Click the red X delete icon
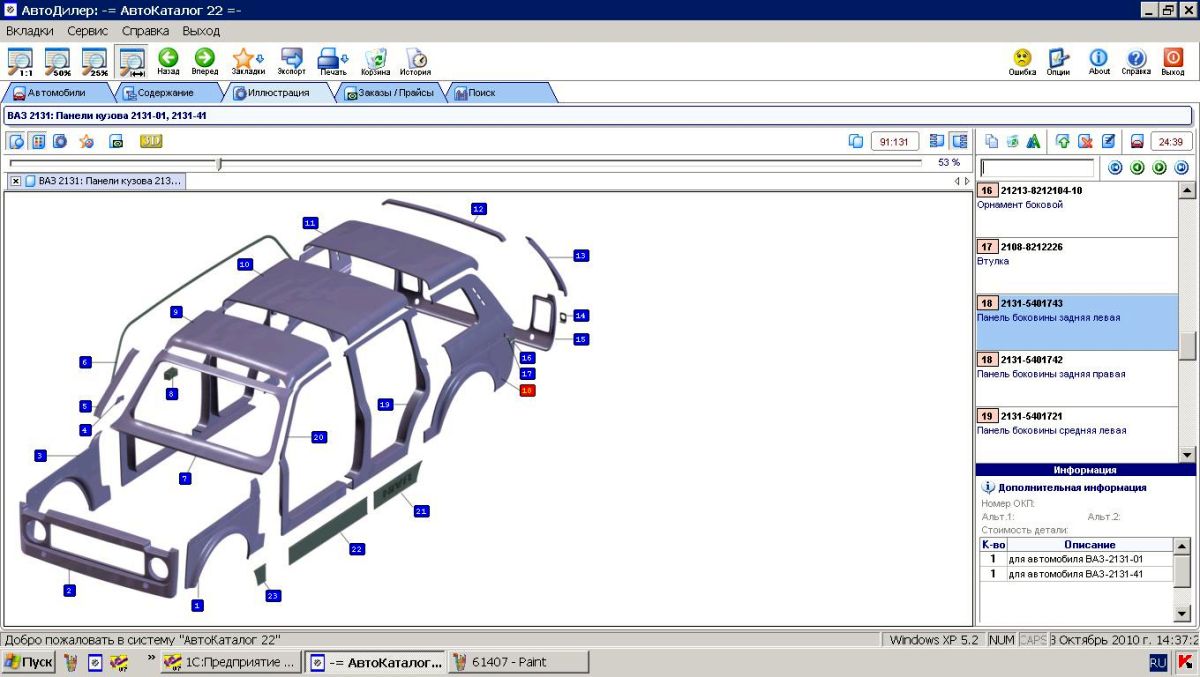 tap(1085, 141)
